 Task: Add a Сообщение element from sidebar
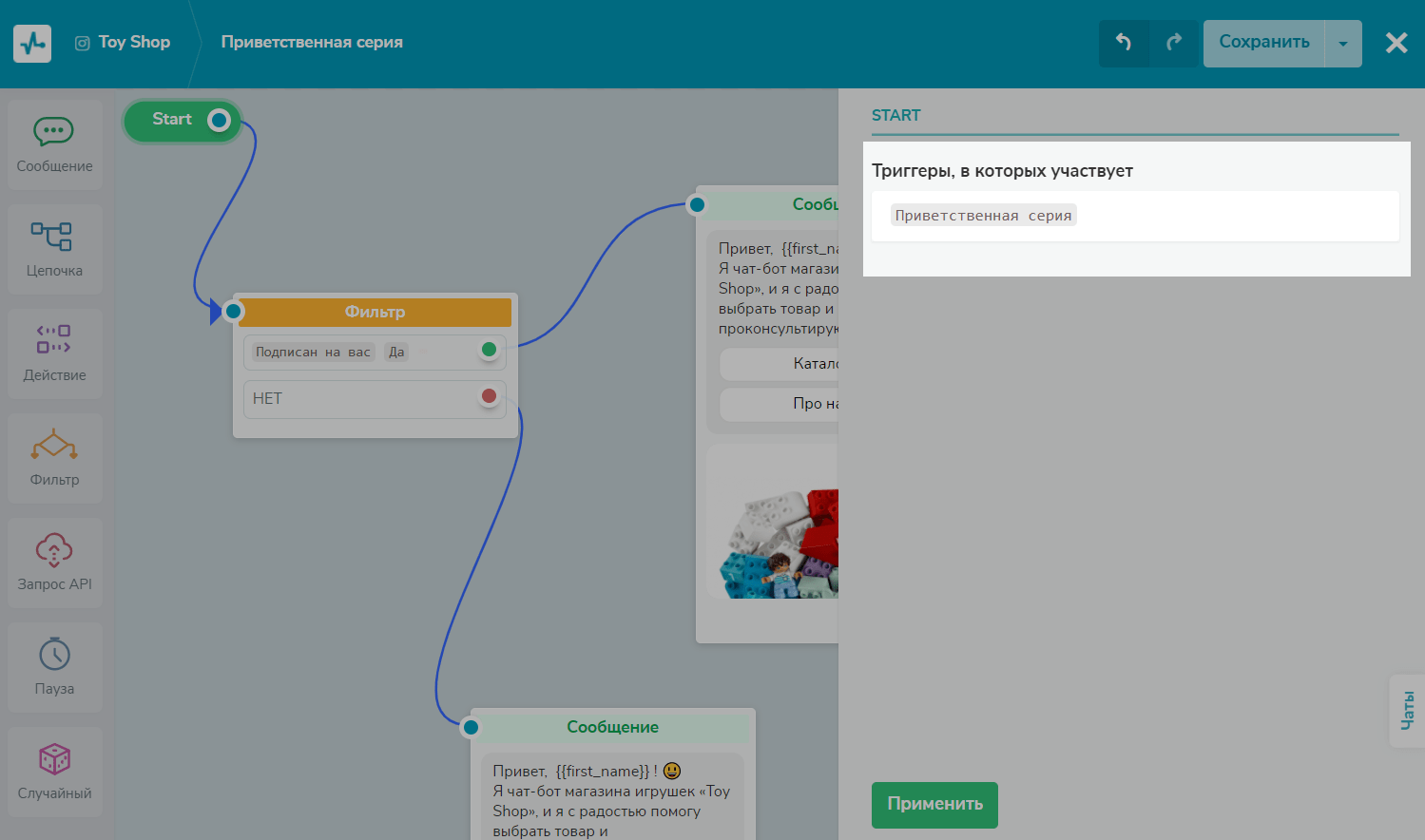tap(55, 144)
